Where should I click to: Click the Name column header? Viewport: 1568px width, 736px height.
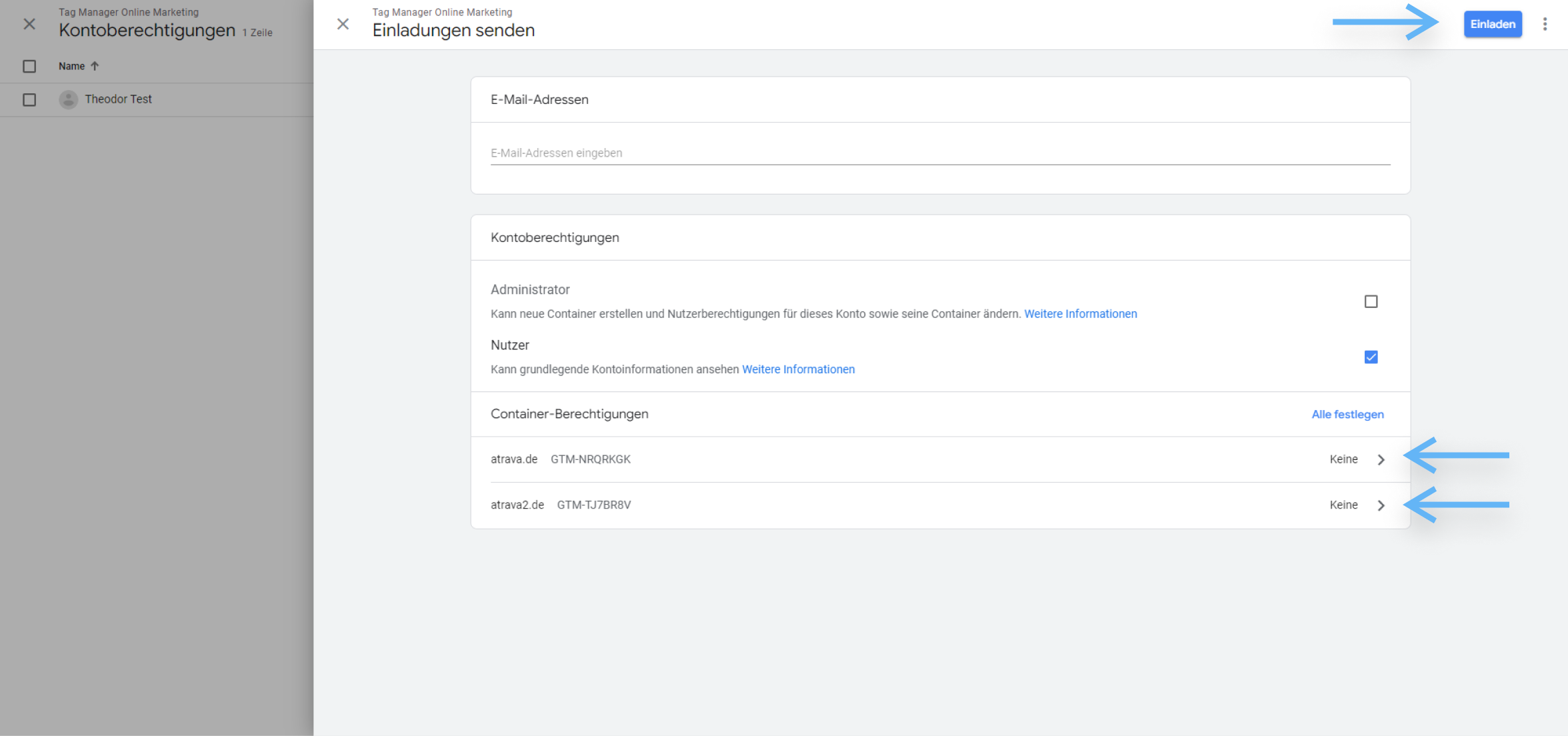(x=71, y=66)
